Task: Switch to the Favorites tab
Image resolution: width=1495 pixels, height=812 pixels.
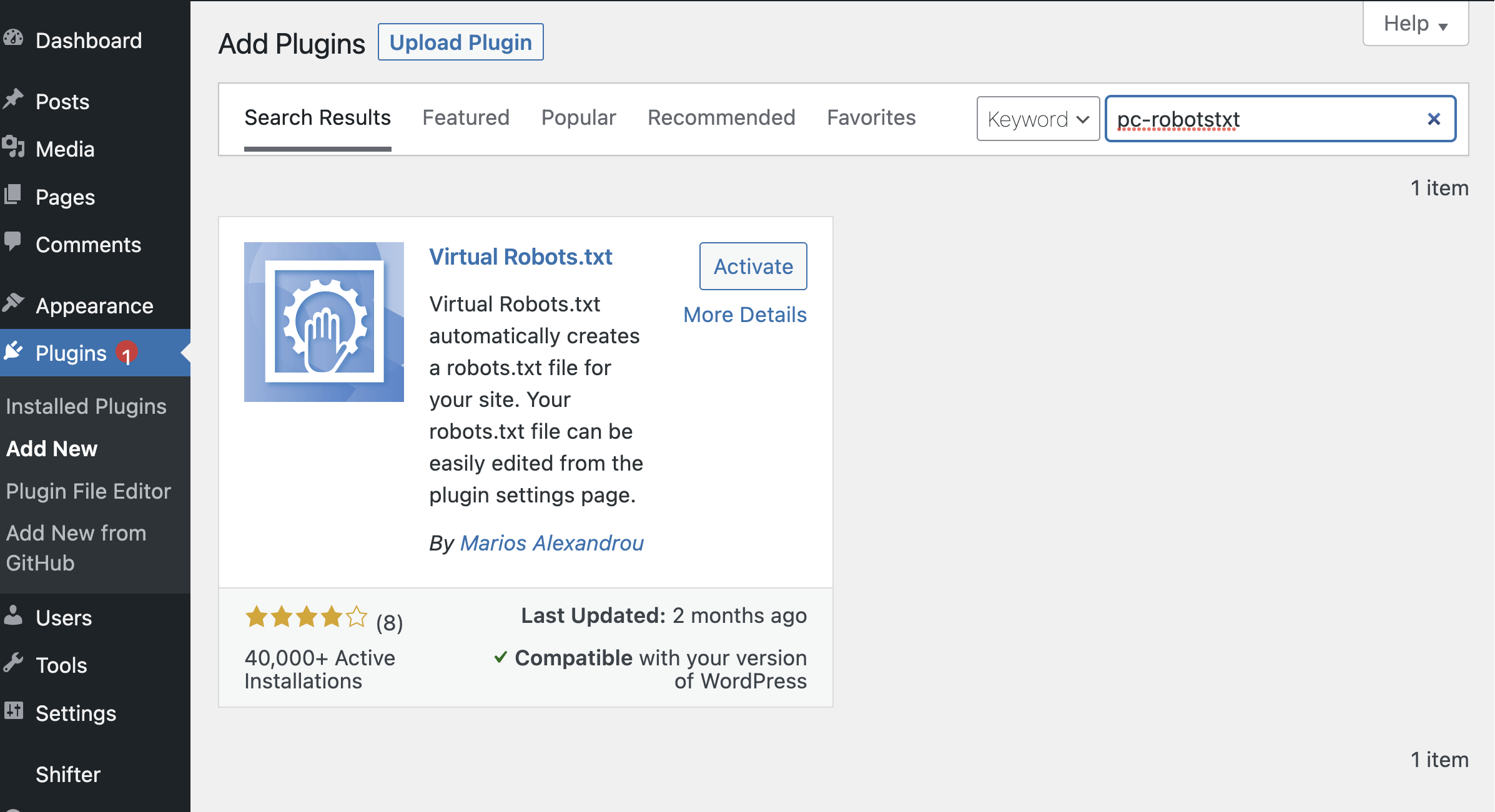Action: pyautogui.click(x=871, y=118)
